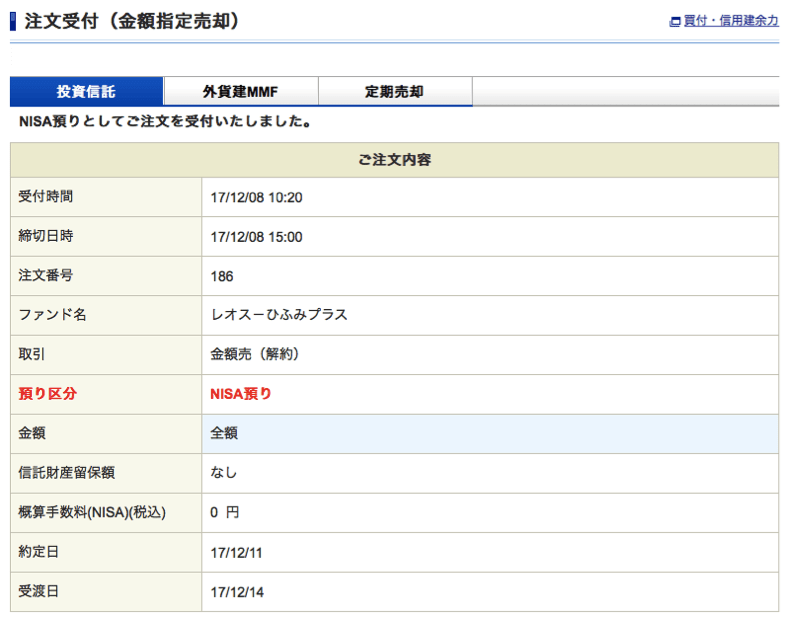Click the red NISA預り value

click(240, 394)
